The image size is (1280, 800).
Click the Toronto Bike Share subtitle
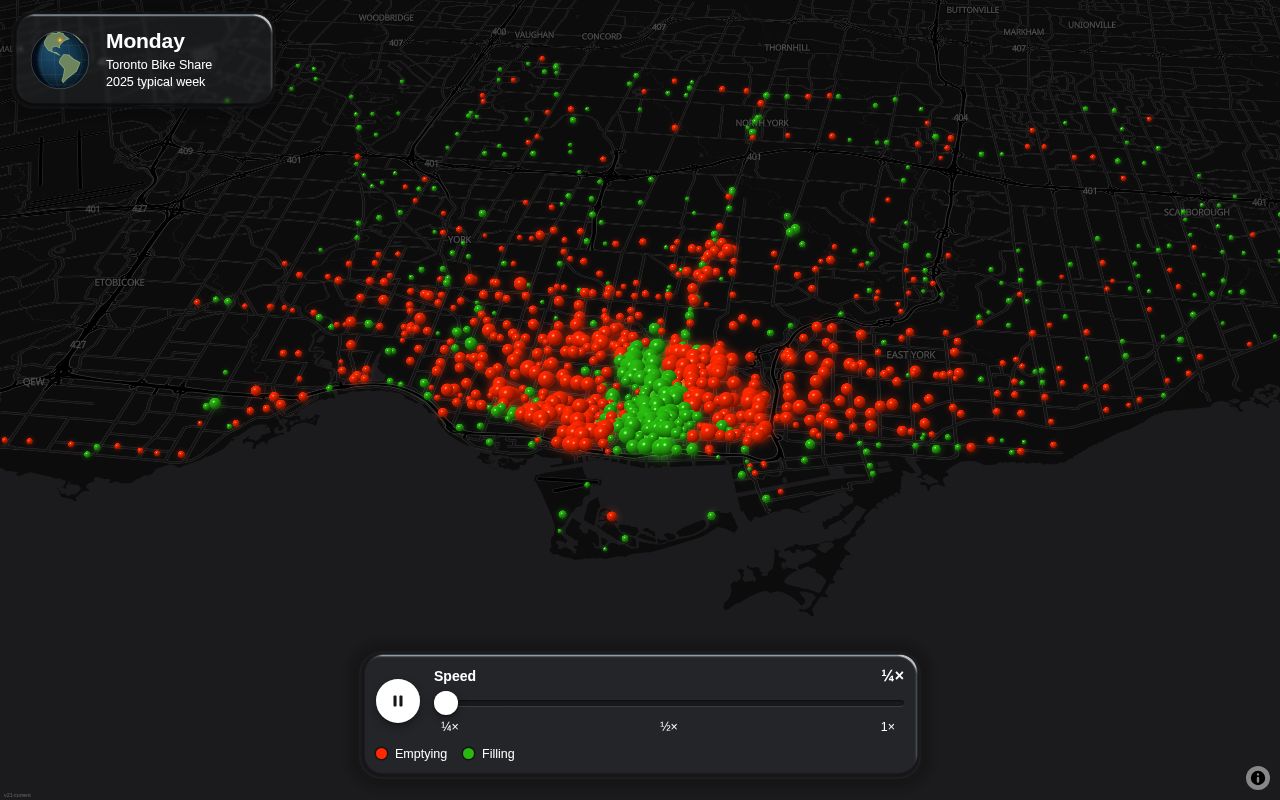159,65
